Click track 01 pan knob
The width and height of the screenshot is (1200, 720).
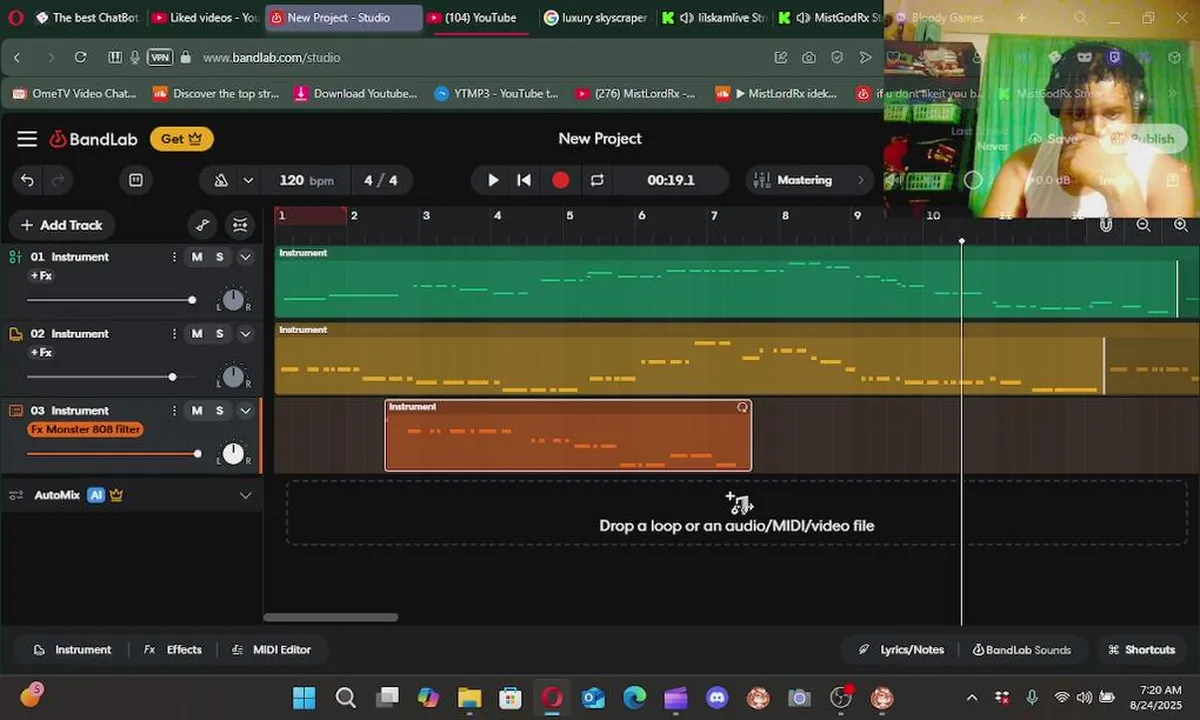tap(233, 299)
